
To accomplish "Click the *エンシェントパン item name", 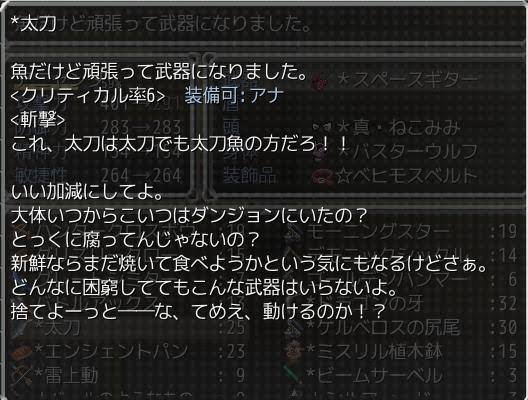I will pos(110,352).
